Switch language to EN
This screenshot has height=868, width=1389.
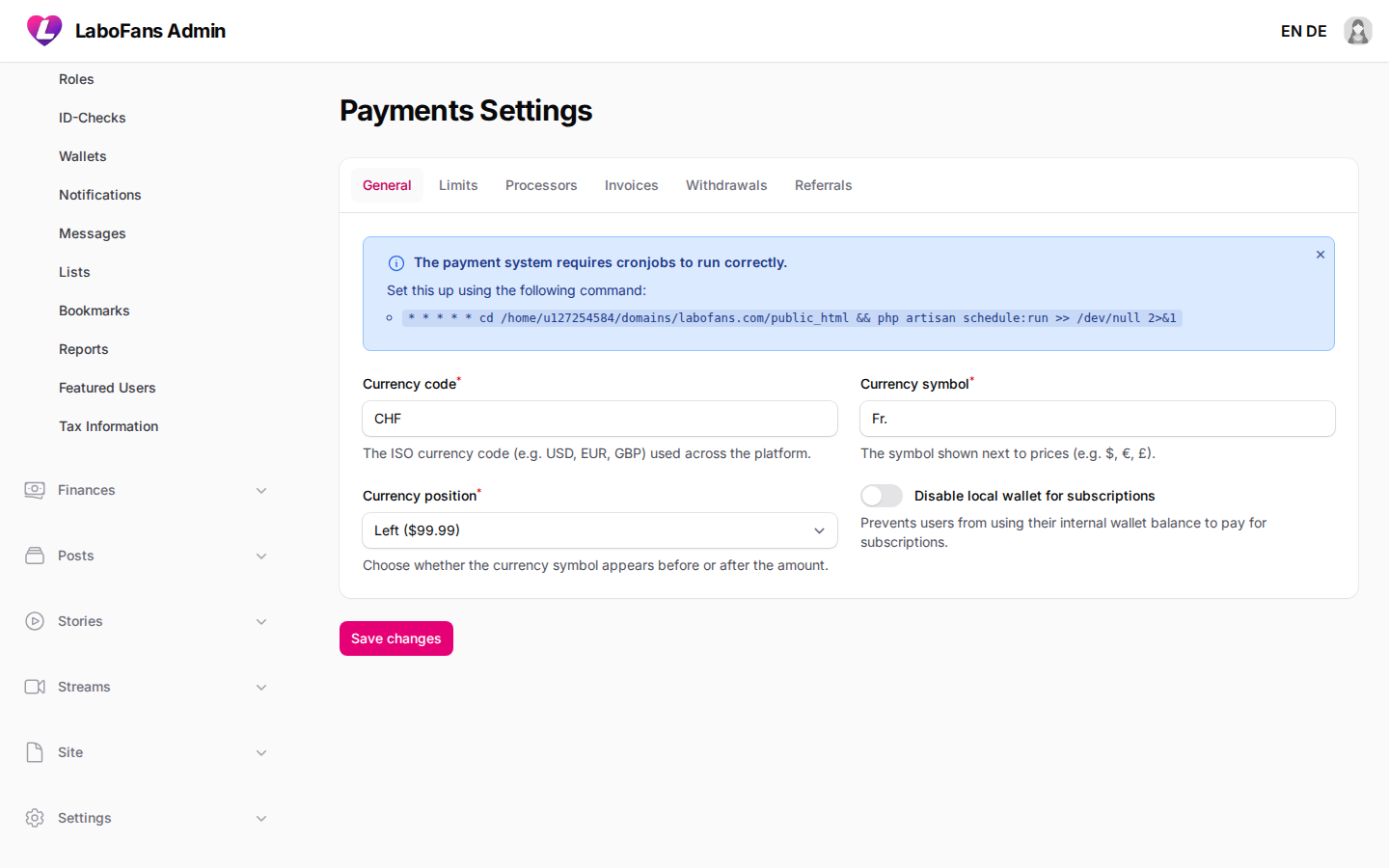(x=1292, y=31)
